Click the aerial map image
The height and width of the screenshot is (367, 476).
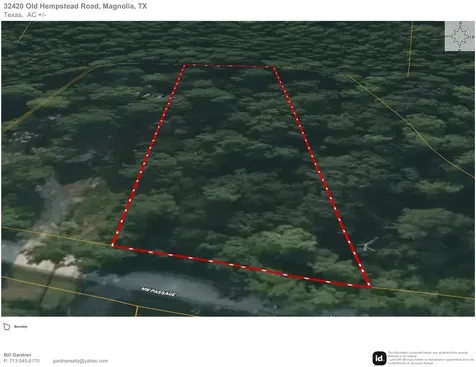(238, 169)
